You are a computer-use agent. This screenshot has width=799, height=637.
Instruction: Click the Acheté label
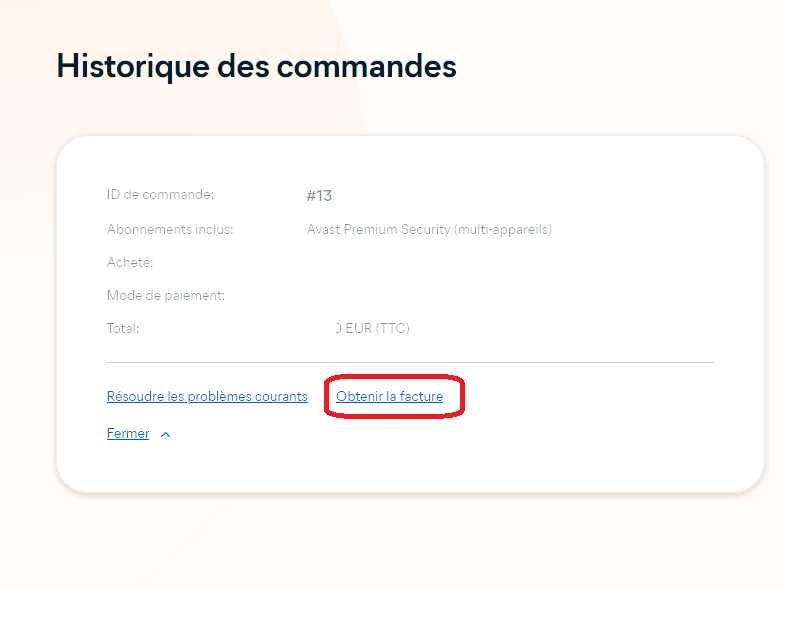(129, 262)
